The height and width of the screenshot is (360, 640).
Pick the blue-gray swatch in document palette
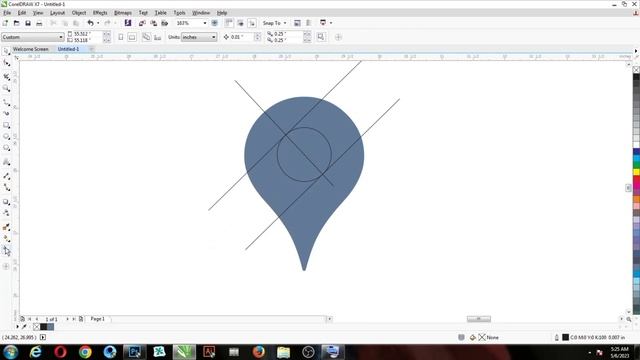[50, 327]
